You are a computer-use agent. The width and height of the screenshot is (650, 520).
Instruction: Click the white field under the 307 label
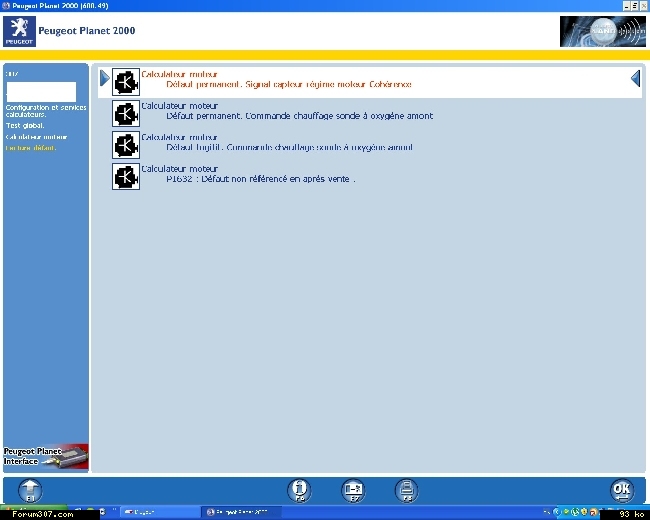tap(41, 92)
